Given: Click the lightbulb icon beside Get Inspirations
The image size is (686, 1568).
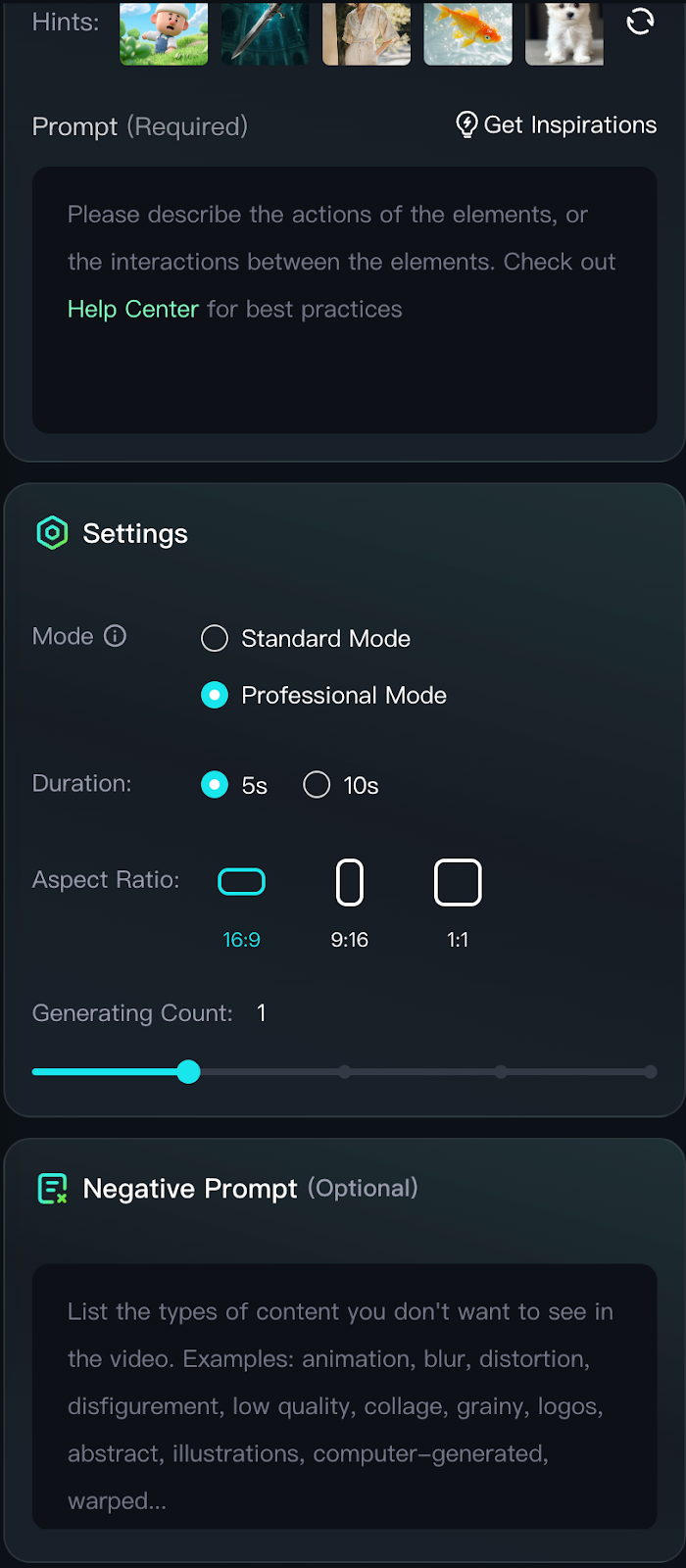Looking at the screenshot, I should 467,124.
